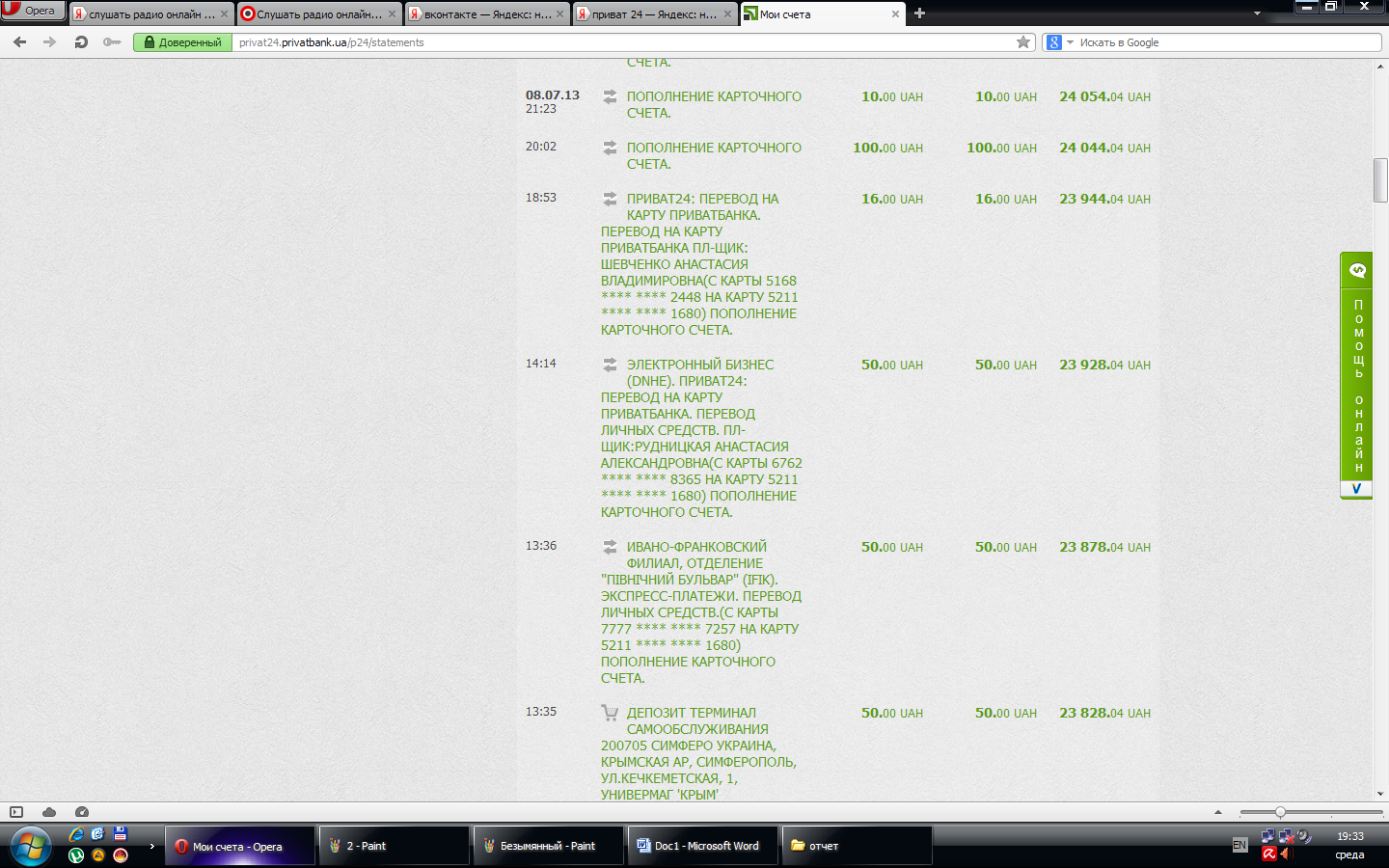Launch Internet Explorer from quick launch
Screen dimensions: 1389x868
76,834
